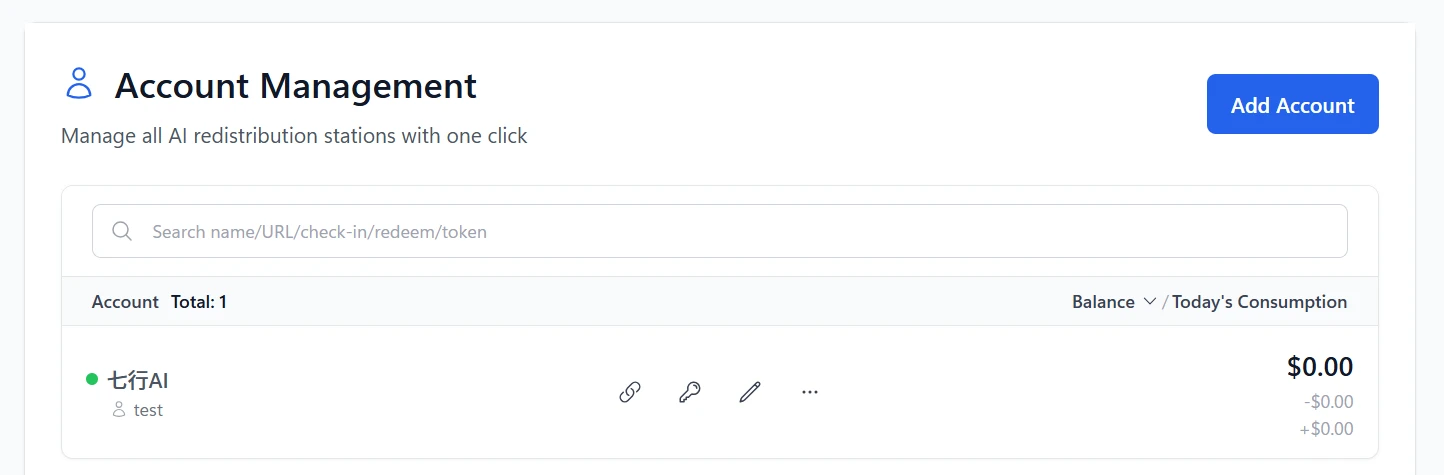Click the Add Account button

[1292, 104]
